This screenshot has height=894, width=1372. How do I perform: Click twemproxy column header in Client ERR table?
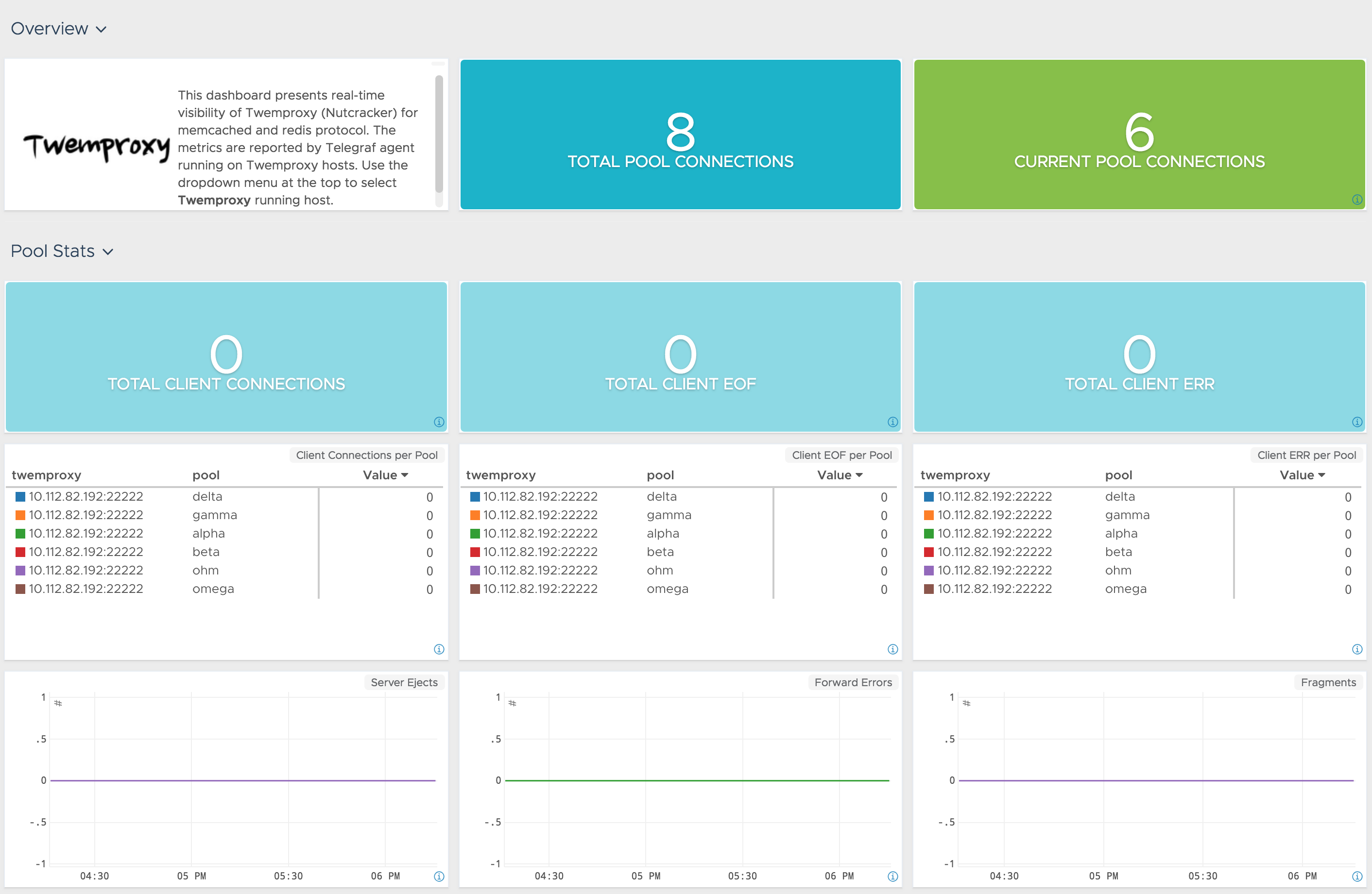tap(955, 475)
